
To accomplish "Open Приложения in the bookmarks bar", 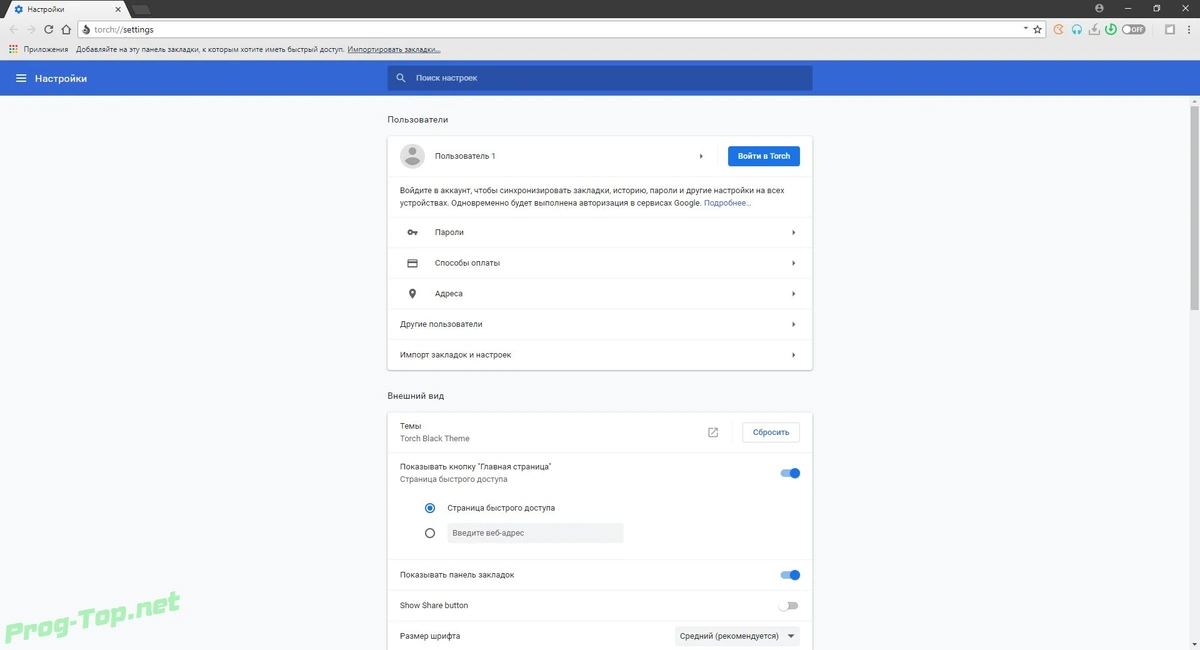I will (x=39, y=49).
